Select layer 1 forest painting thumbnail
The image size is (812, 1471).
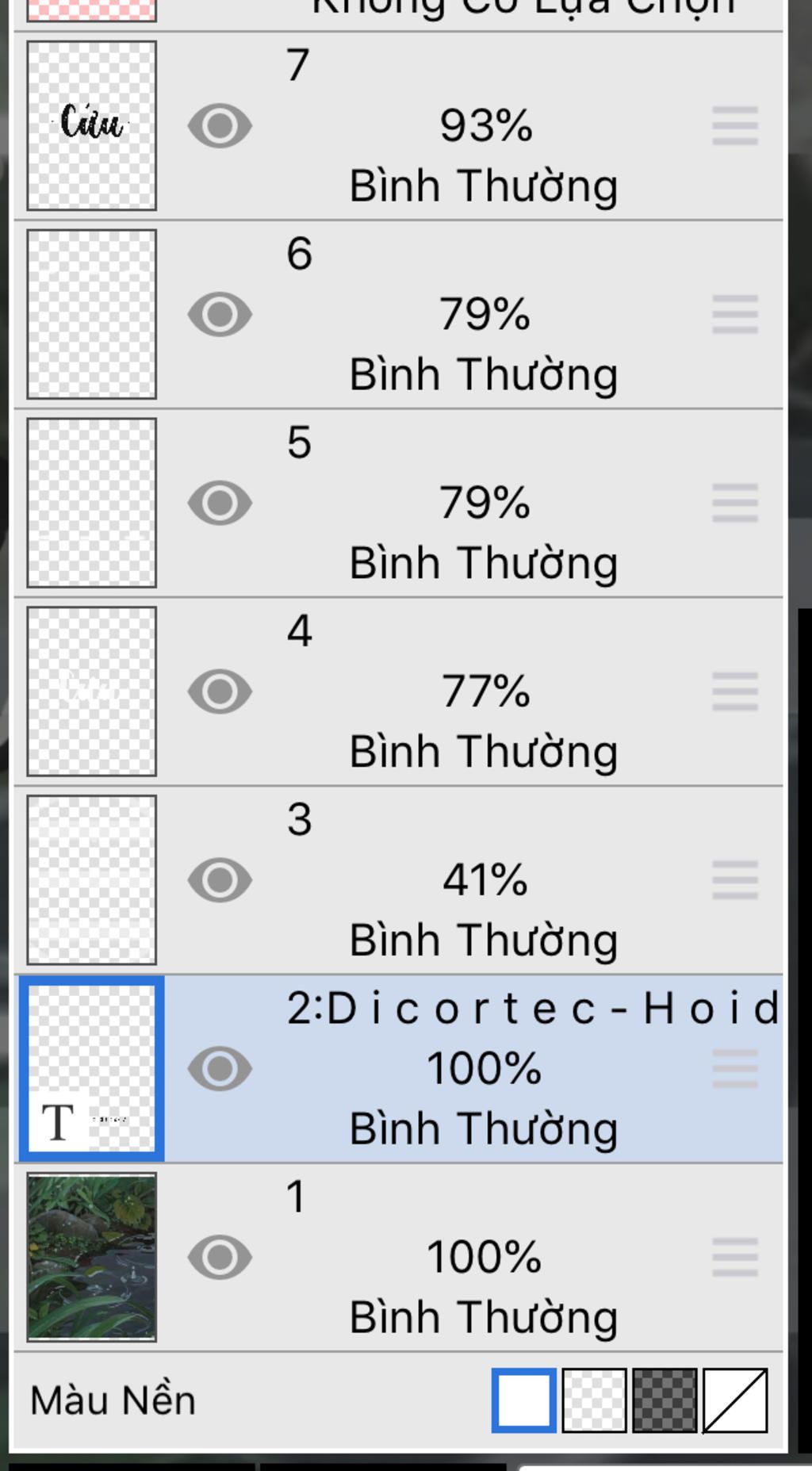[x=92, y=1258]
